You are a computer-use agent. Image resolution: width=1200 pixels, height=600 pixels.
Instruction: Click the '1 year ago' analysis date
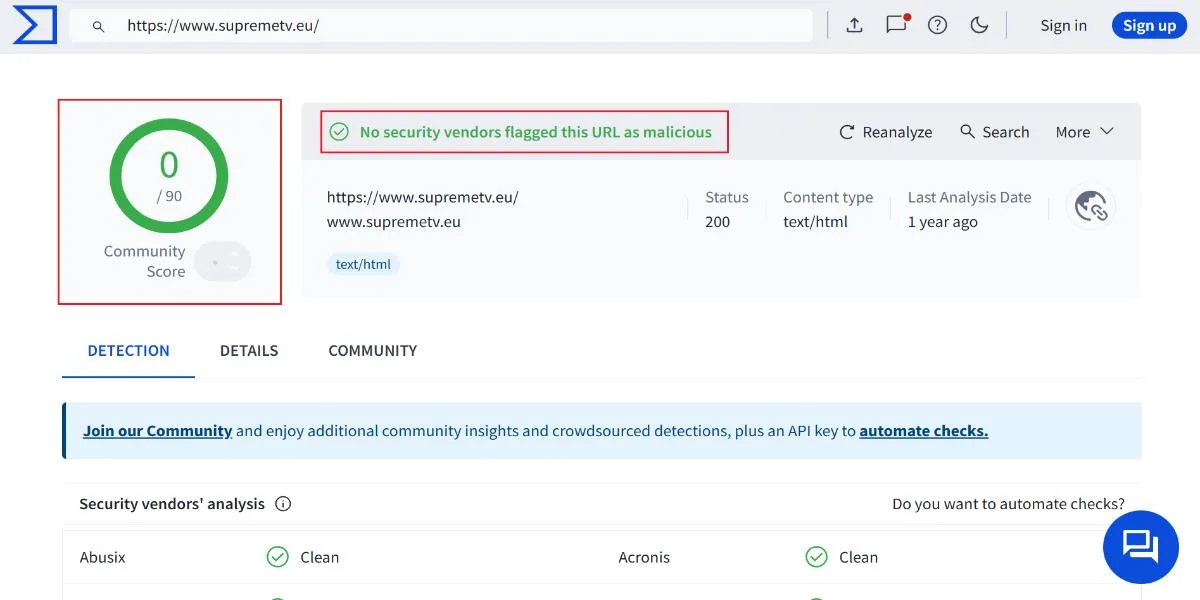pyautogui.click(x=943, y=222)
